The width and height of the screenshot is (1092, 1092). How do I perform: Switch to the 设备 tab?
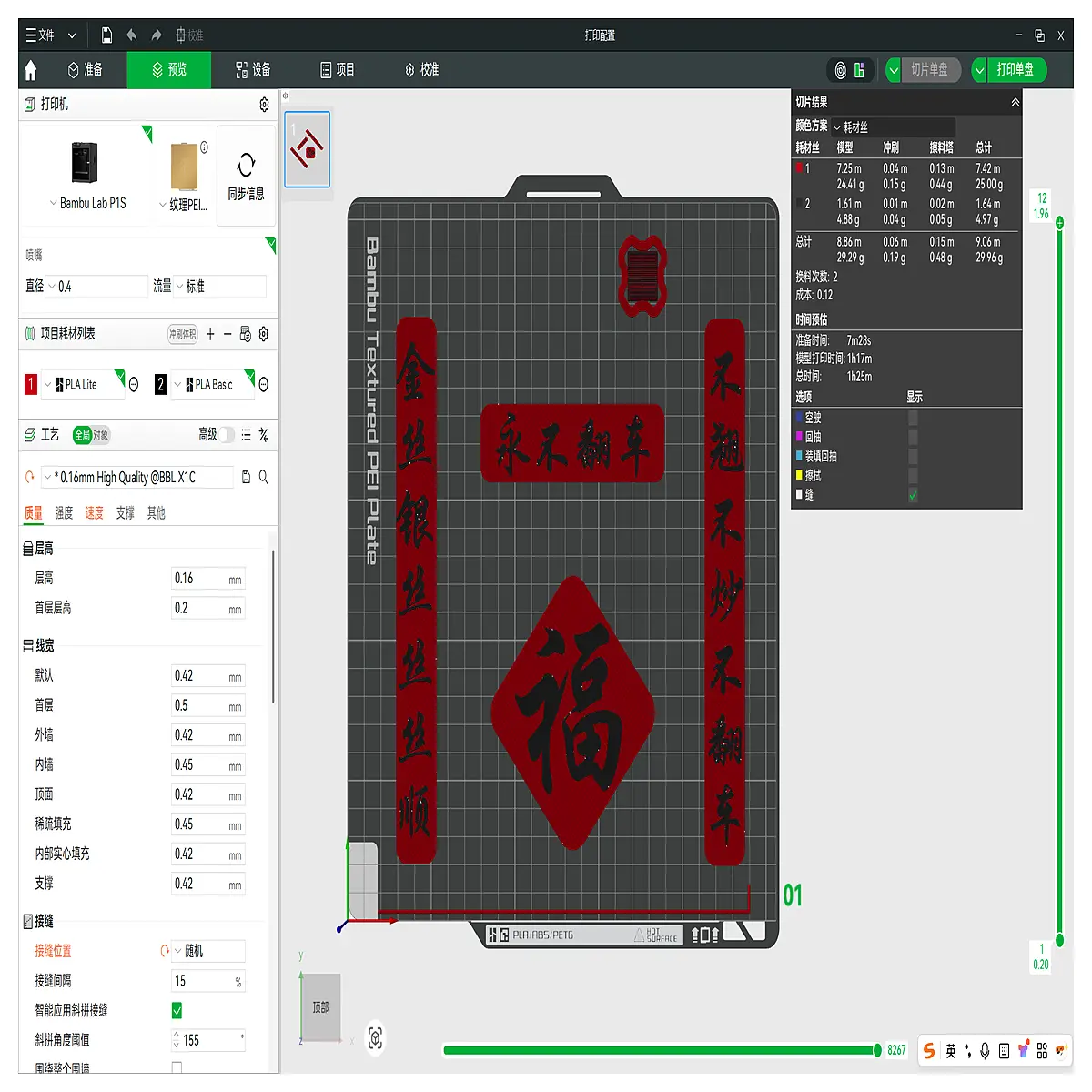253,70
